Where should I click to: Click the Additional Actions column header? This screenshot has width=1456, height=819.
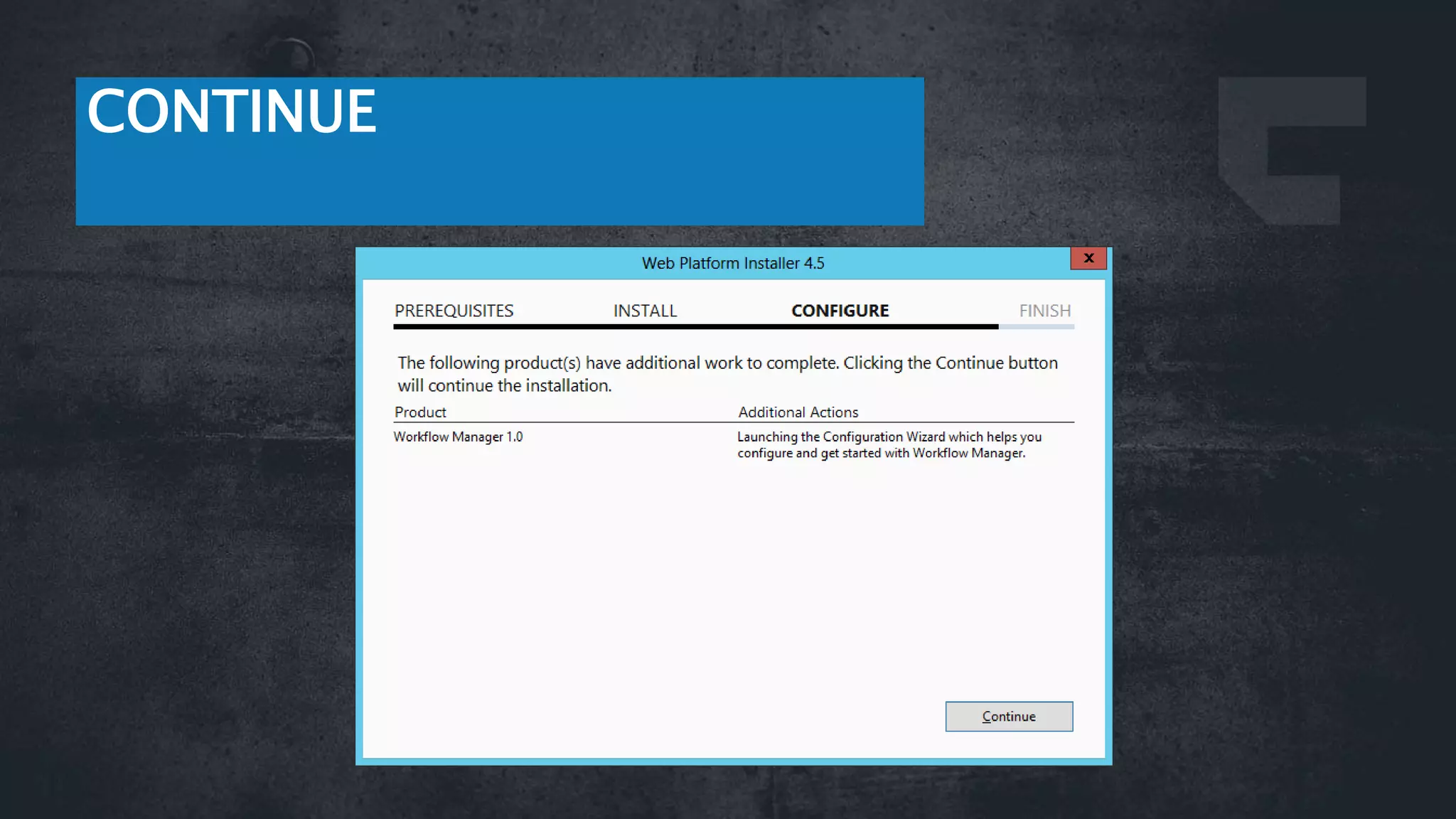[x=798, y=412]
